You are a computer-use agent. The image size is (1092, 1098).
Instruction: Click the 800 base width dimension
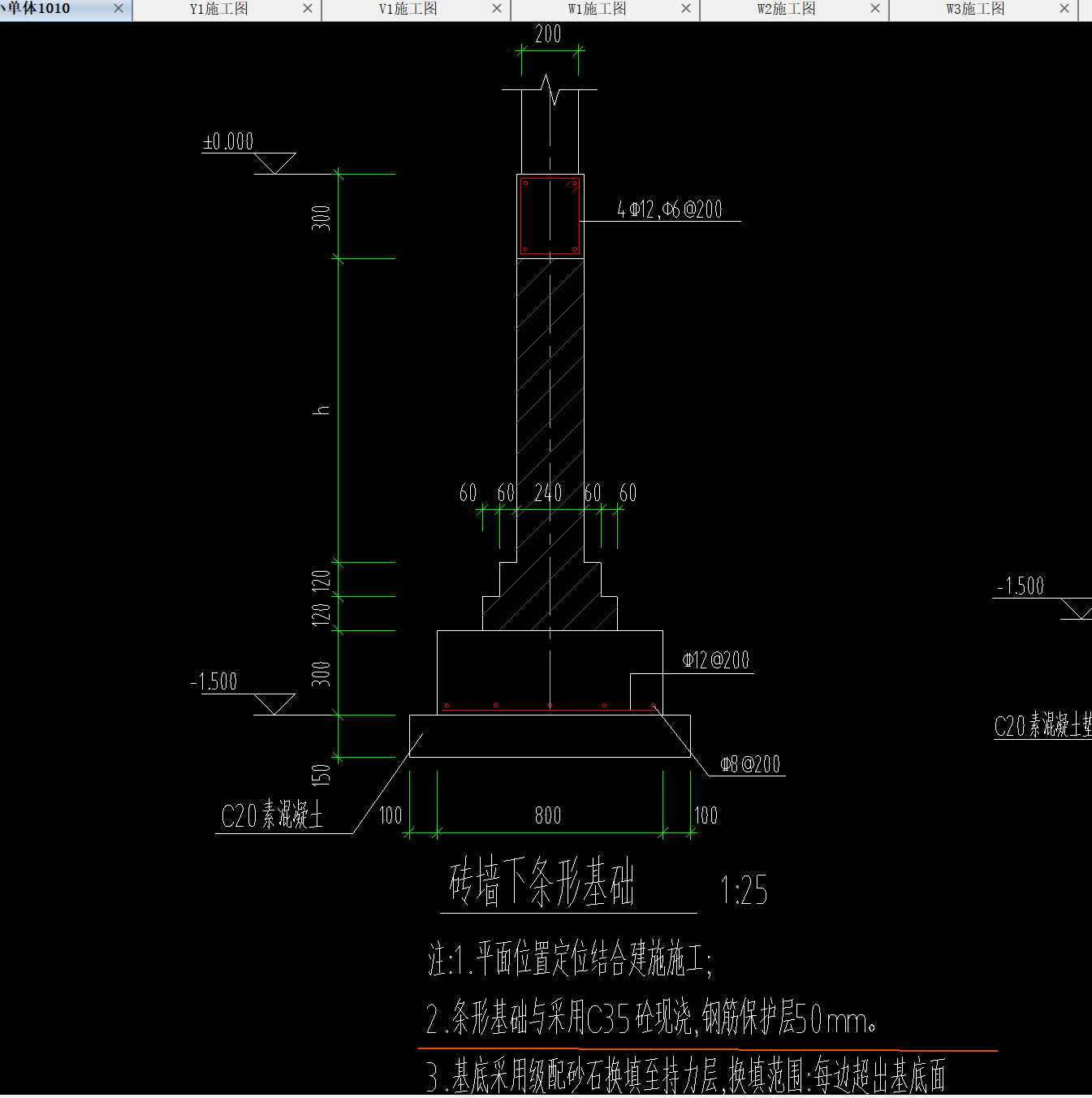[x=548, y=815]
